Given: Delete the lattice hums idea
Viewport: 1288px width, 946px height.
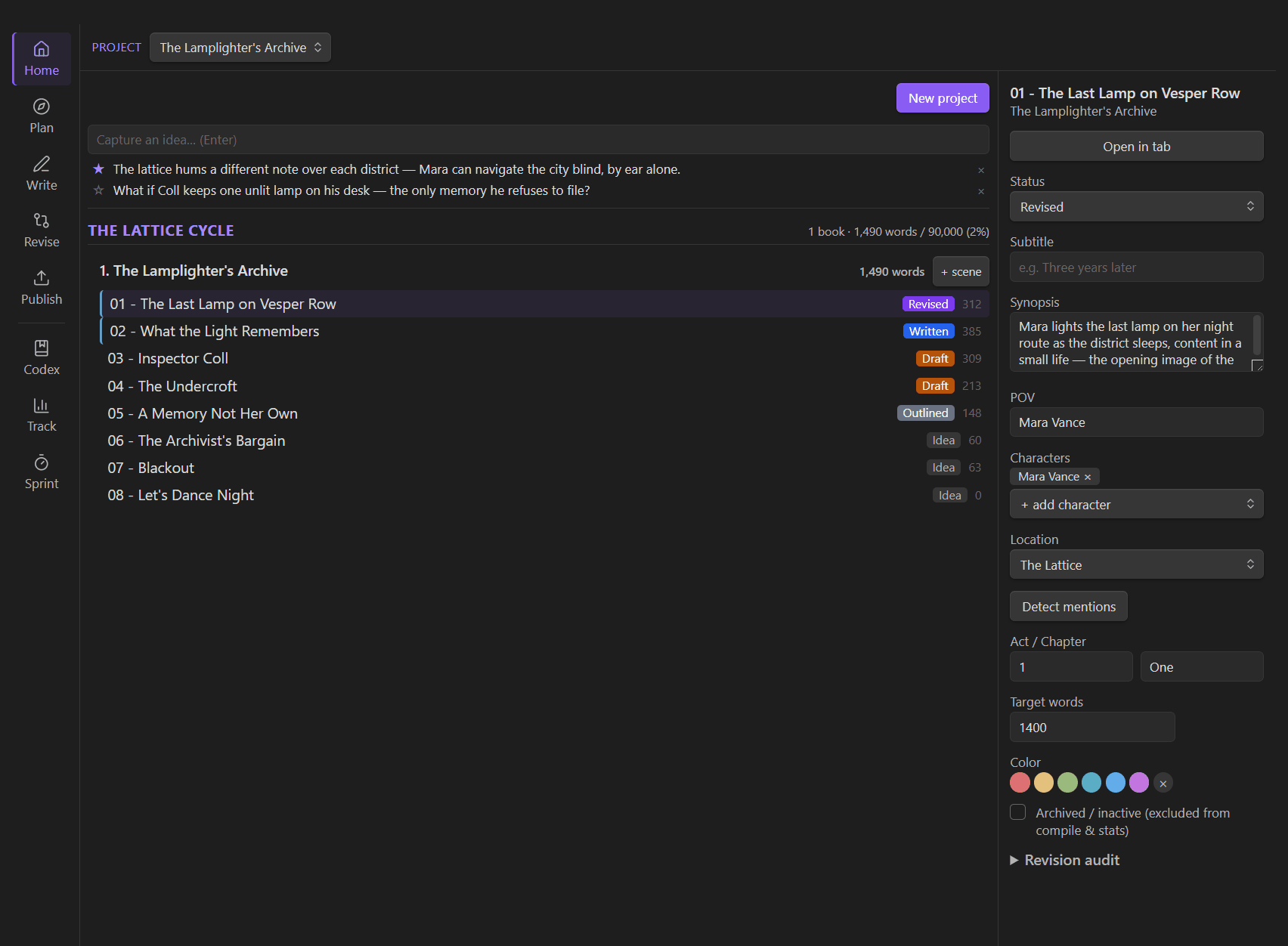Looking at the screenshot, I should pyautogui.click(x=981, y=170).
